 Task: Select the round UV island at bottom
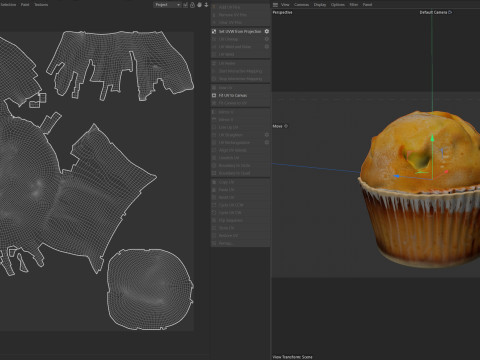pos(150,289)
